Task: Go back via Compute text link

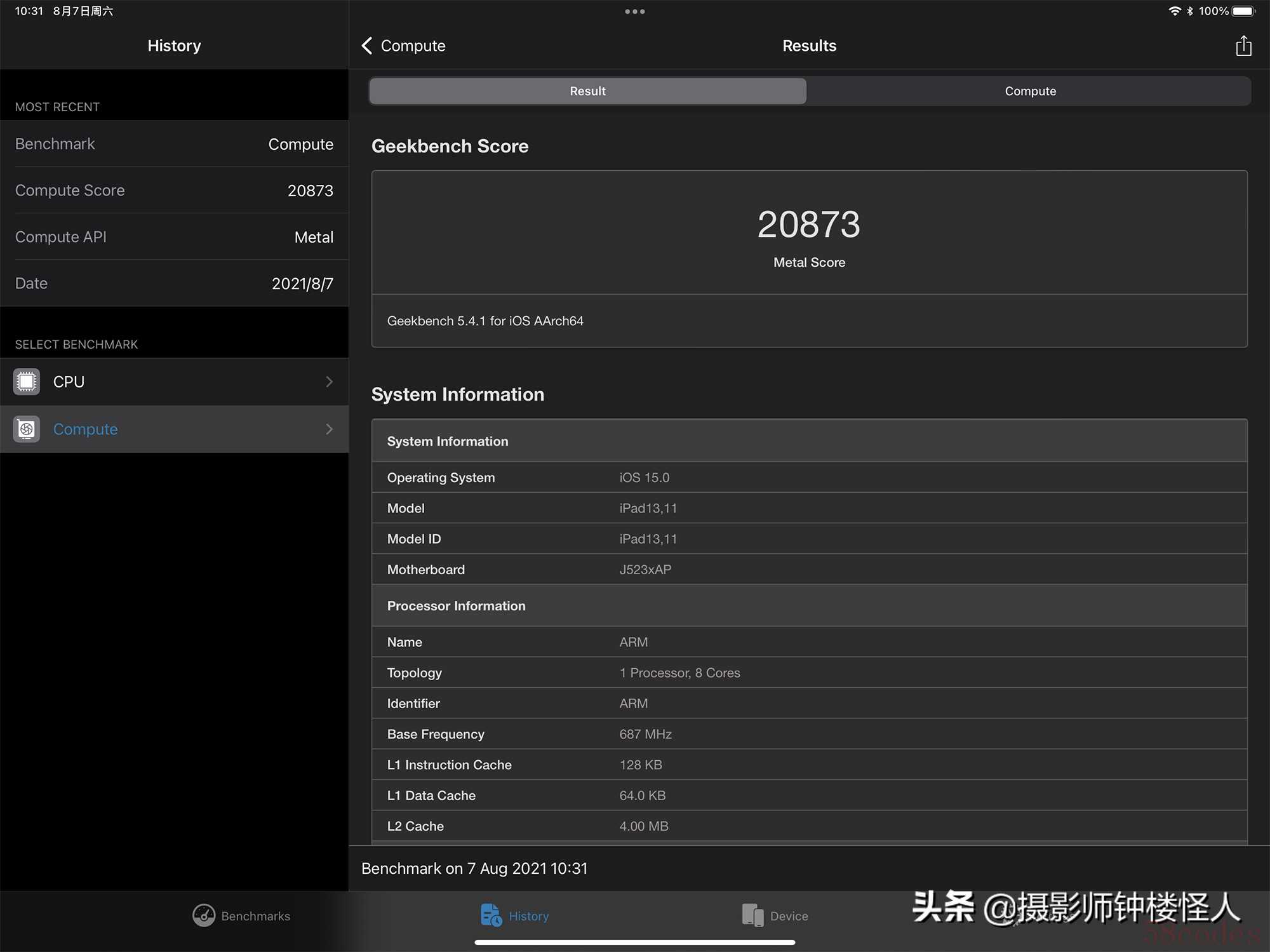Action: pyautogui.click(x=413, y=46)
